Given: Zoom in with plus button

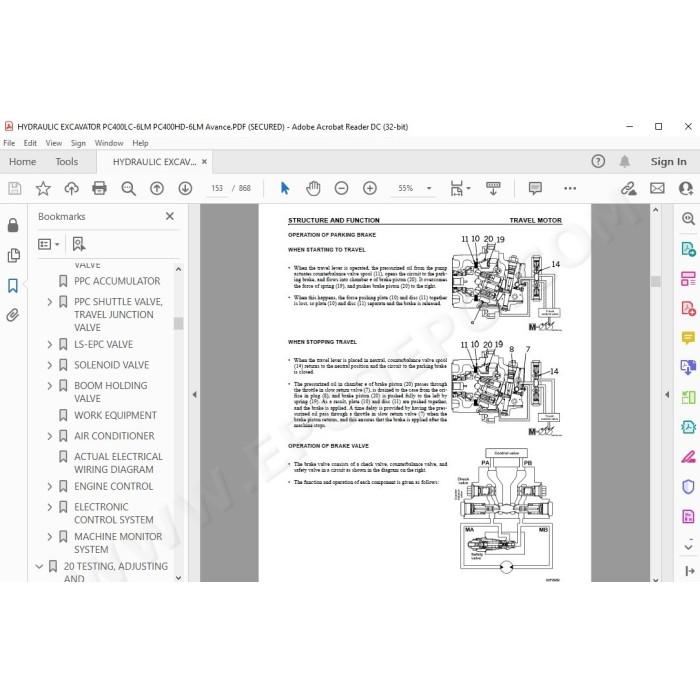Looking at the screenshot, I should click(370, 188).
